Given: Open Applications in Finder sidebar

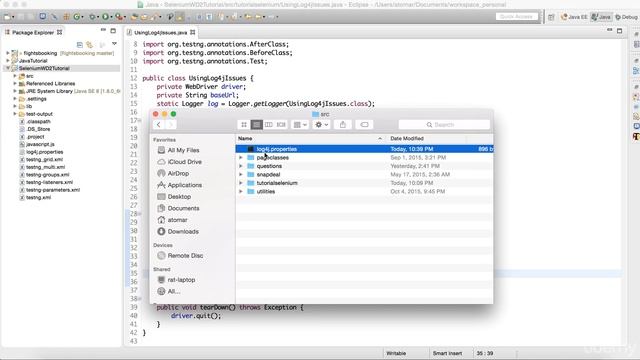Looking at the screenshot, I should pyautogui.click(x=184, y=185).
